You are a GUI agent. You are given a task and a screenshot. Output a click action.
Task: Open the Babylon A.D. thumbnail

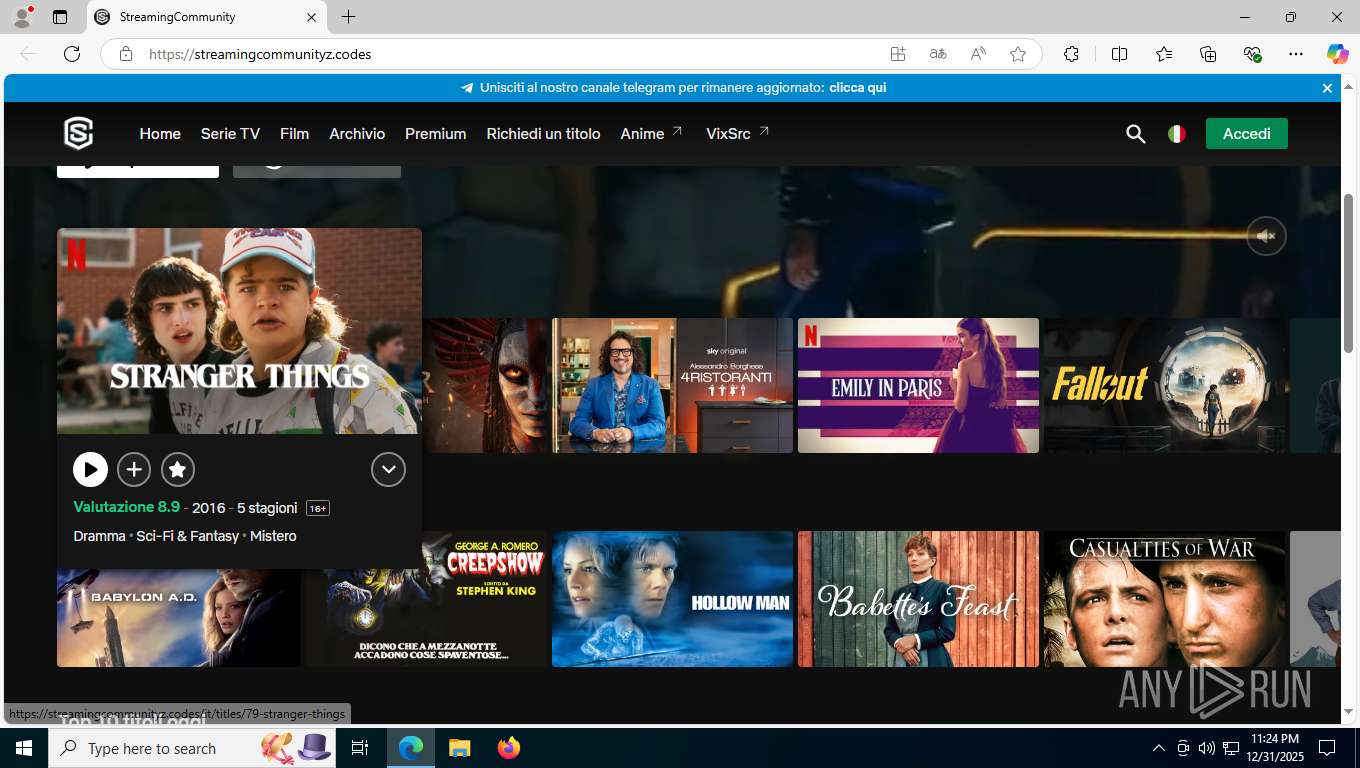pyautogui.click(x=178, y=617)
